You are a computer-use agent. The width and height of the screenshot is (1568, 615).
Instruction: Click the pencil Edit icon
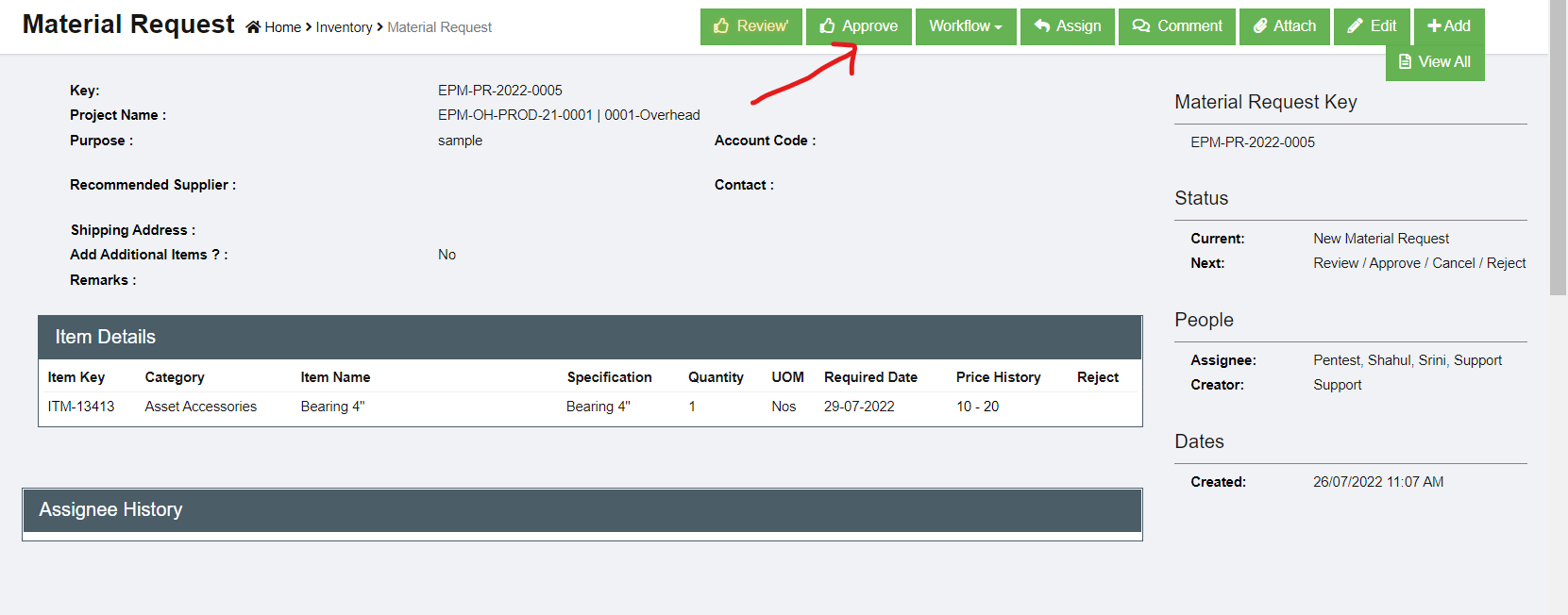[x=1356, y=26]
